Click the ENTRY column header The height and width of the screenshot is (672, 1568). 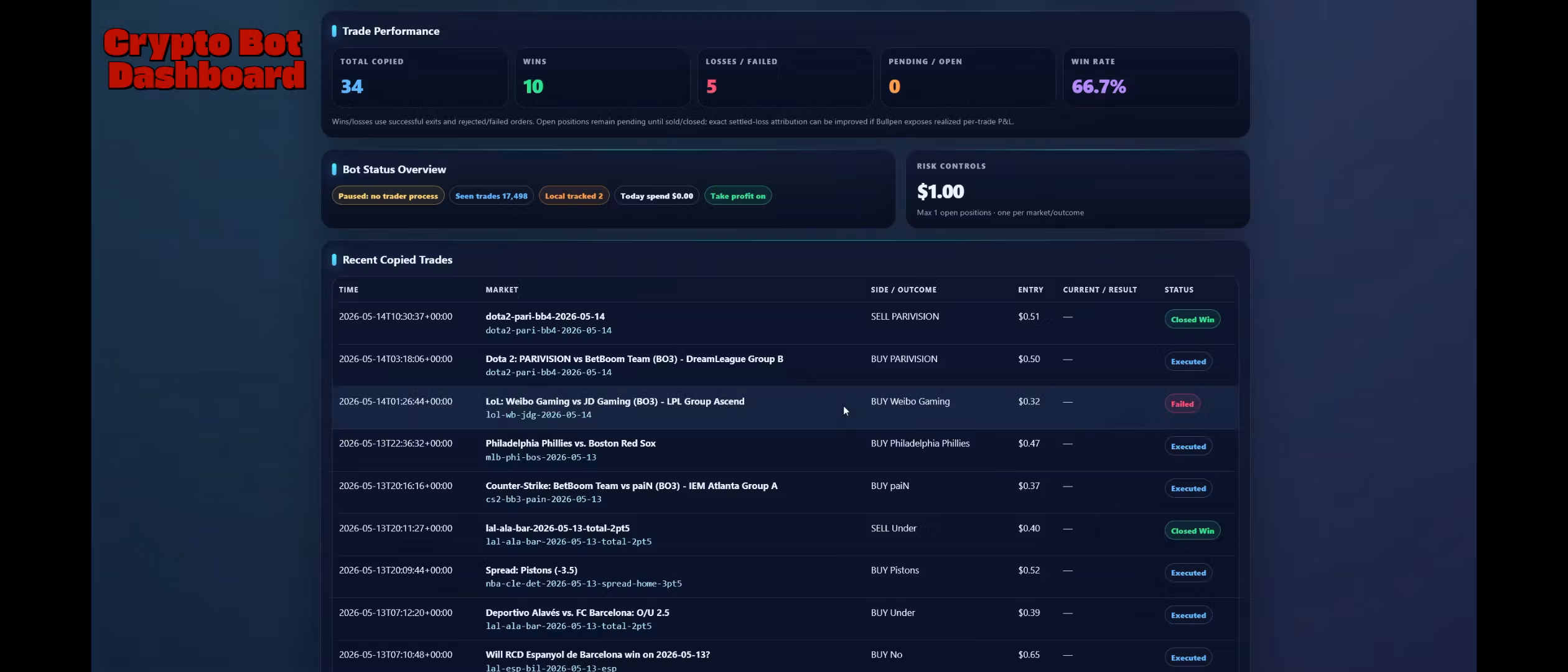pyautogui.click(x=1030, y=290)
